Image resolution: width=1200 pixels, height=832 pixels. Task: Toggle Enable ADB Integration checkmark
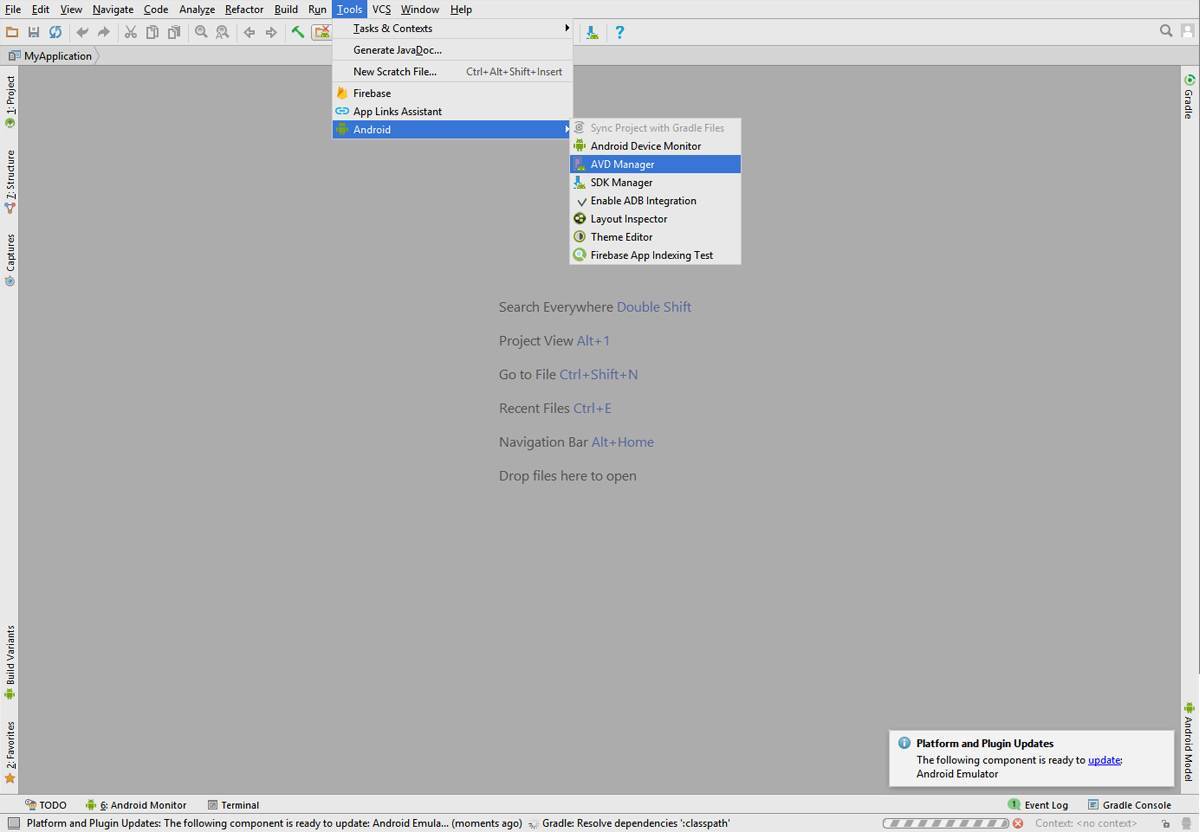click(642, 201)
